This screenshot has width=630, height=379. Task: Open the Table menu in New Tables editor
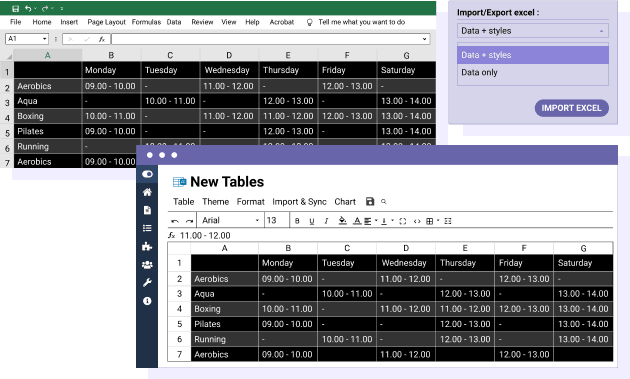tap(184, 202)
